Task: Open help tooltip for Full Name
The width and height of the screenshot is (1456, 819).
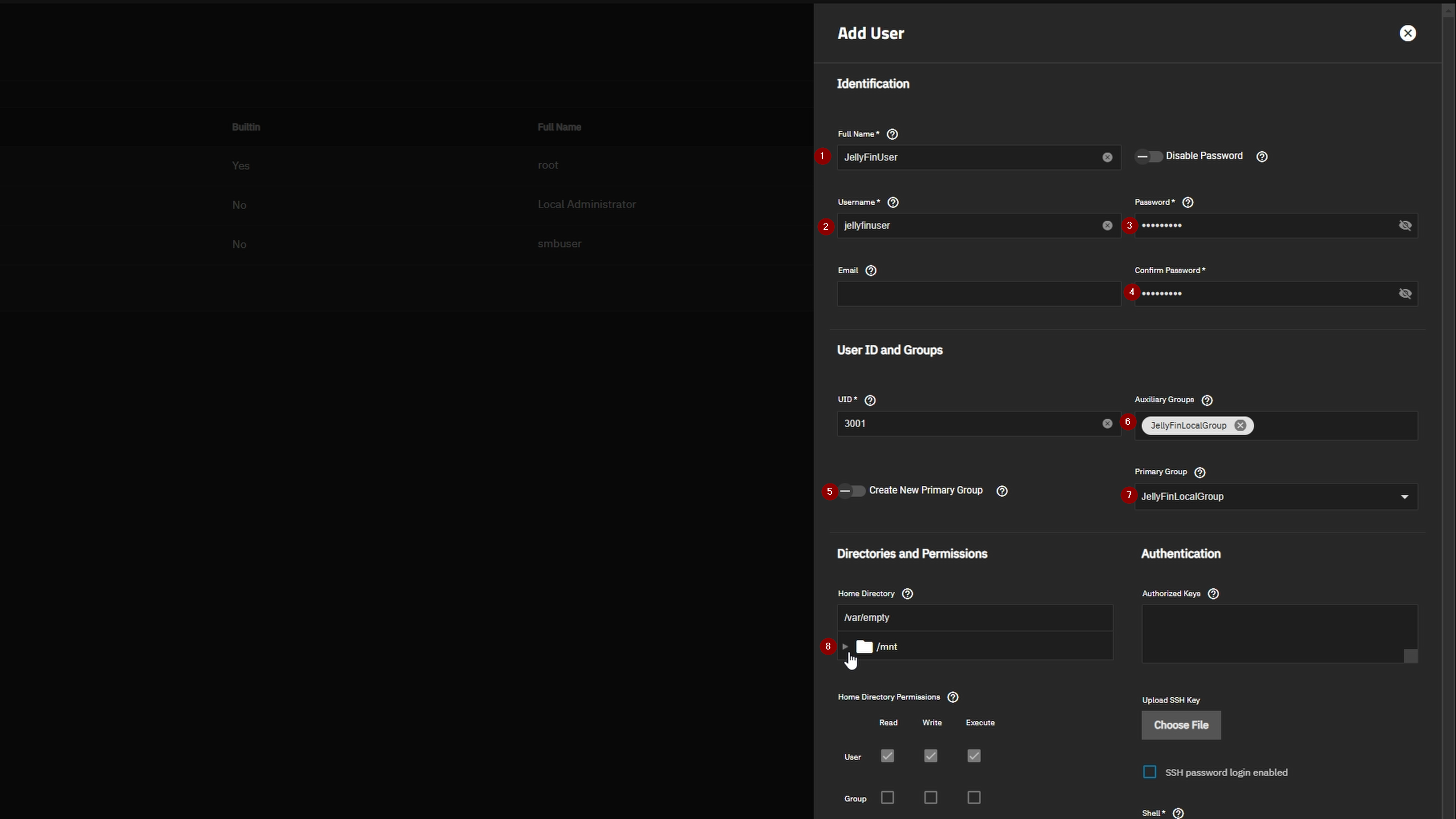Action: 892,134
